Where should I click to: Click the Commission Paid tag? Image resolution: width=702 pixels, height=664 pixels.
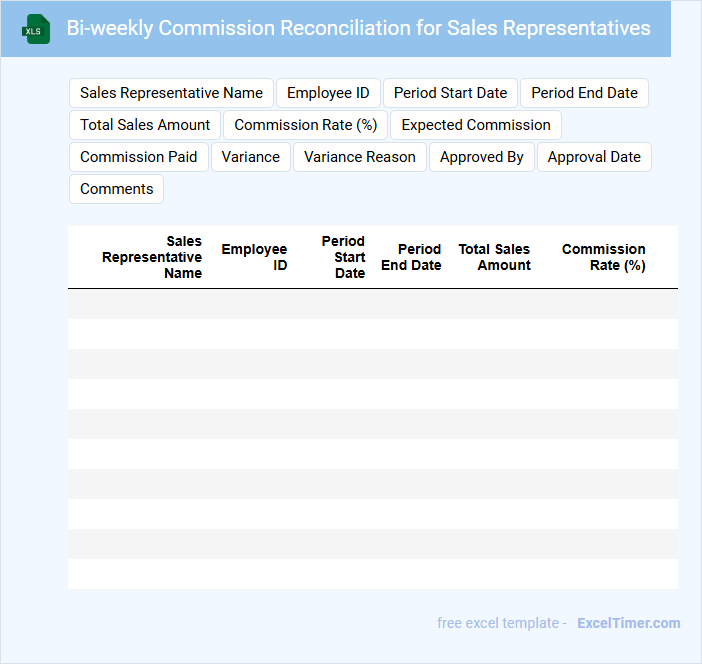tap(139, 157)
